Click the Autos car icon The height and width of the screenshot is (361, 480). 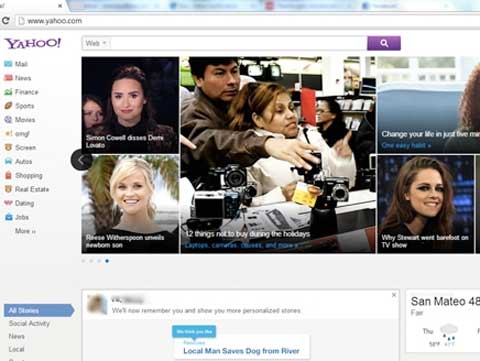(8, 161)
